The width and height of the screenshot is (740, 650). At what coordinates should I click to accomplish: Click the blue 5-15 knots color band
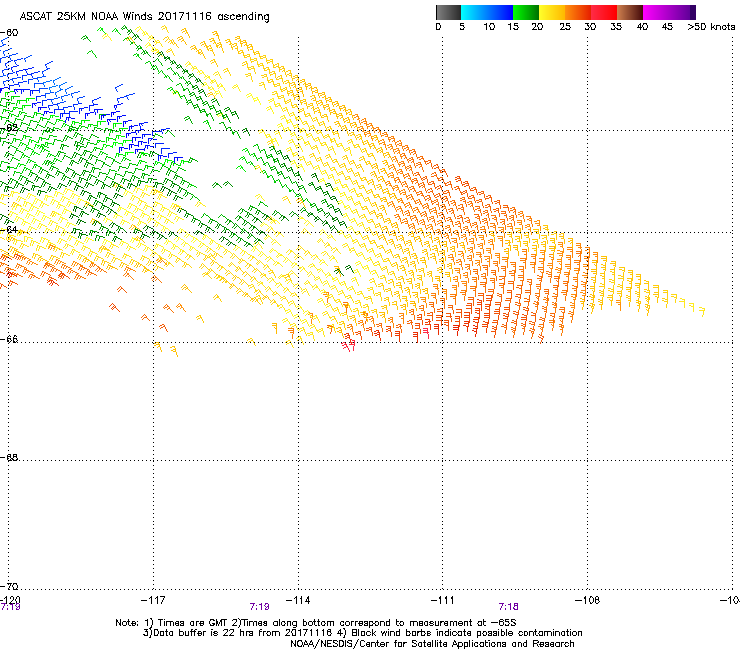coord(487,12)
